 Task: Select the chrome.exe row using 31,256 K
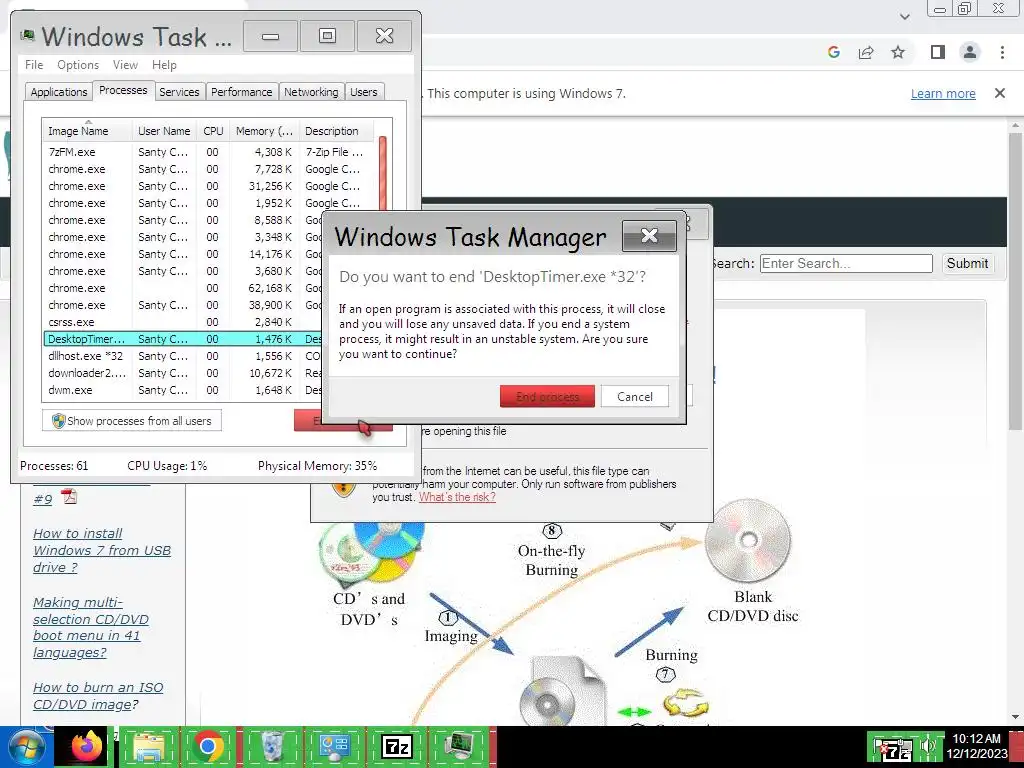(x=209, y=186)
